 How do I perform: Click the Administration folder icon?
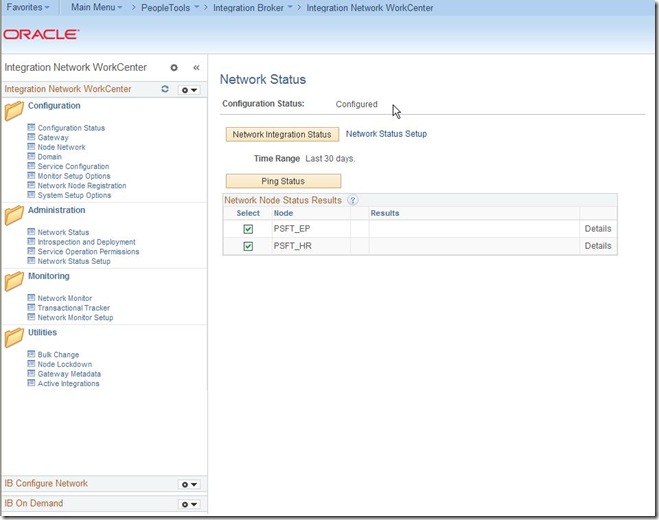click(14, 215)
